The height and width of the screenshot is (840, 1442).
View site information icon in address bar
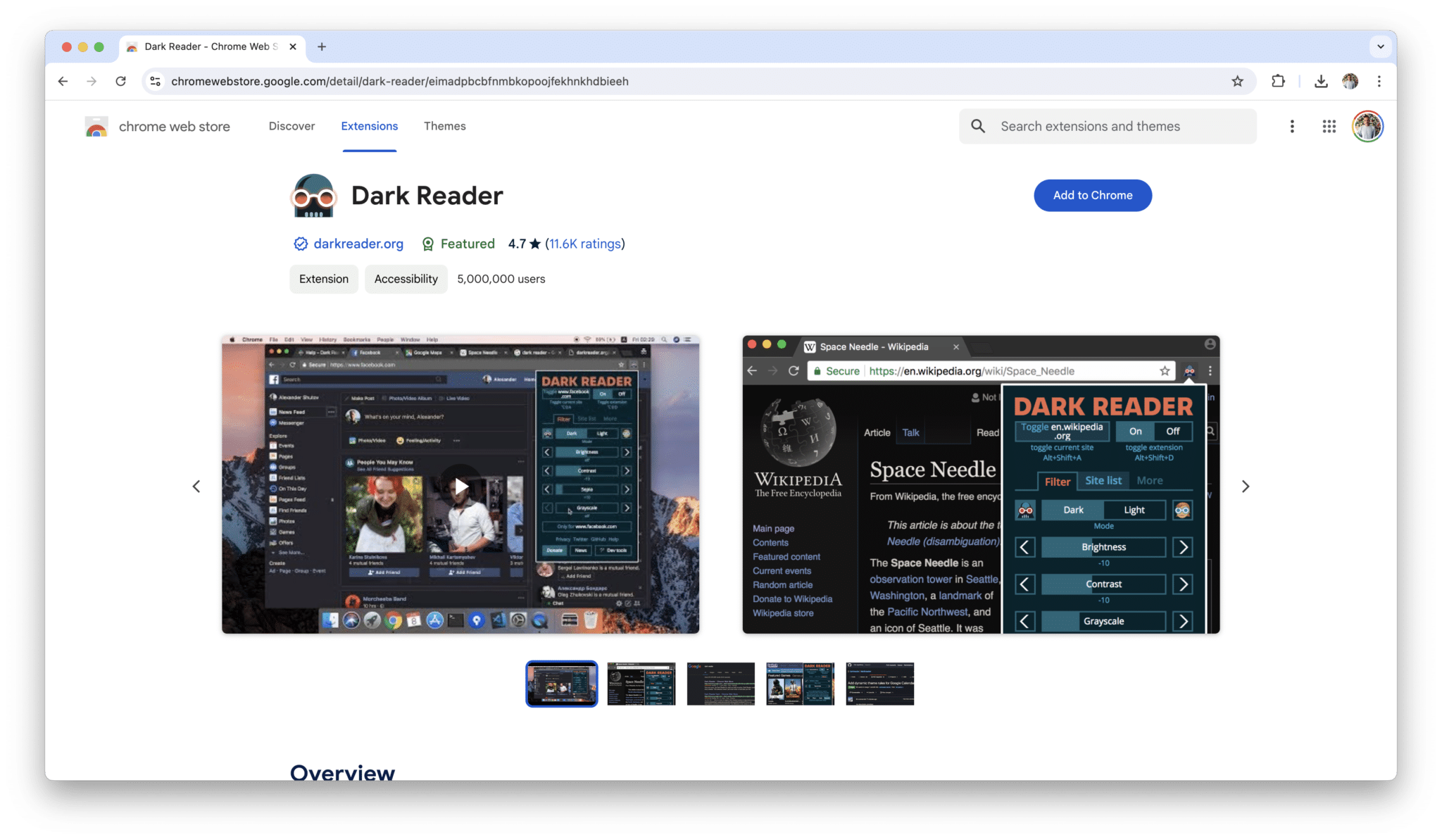(x=156, y=81)
